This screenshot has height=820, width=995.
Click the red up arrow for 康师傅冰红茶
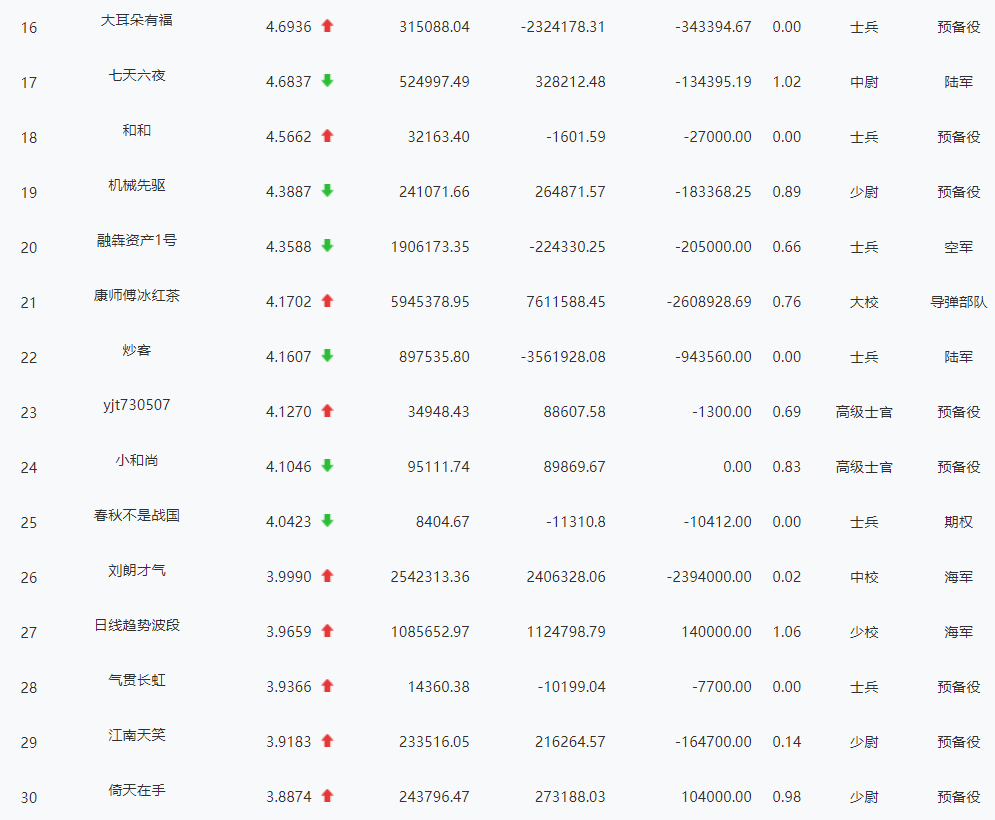click(327, 301)
